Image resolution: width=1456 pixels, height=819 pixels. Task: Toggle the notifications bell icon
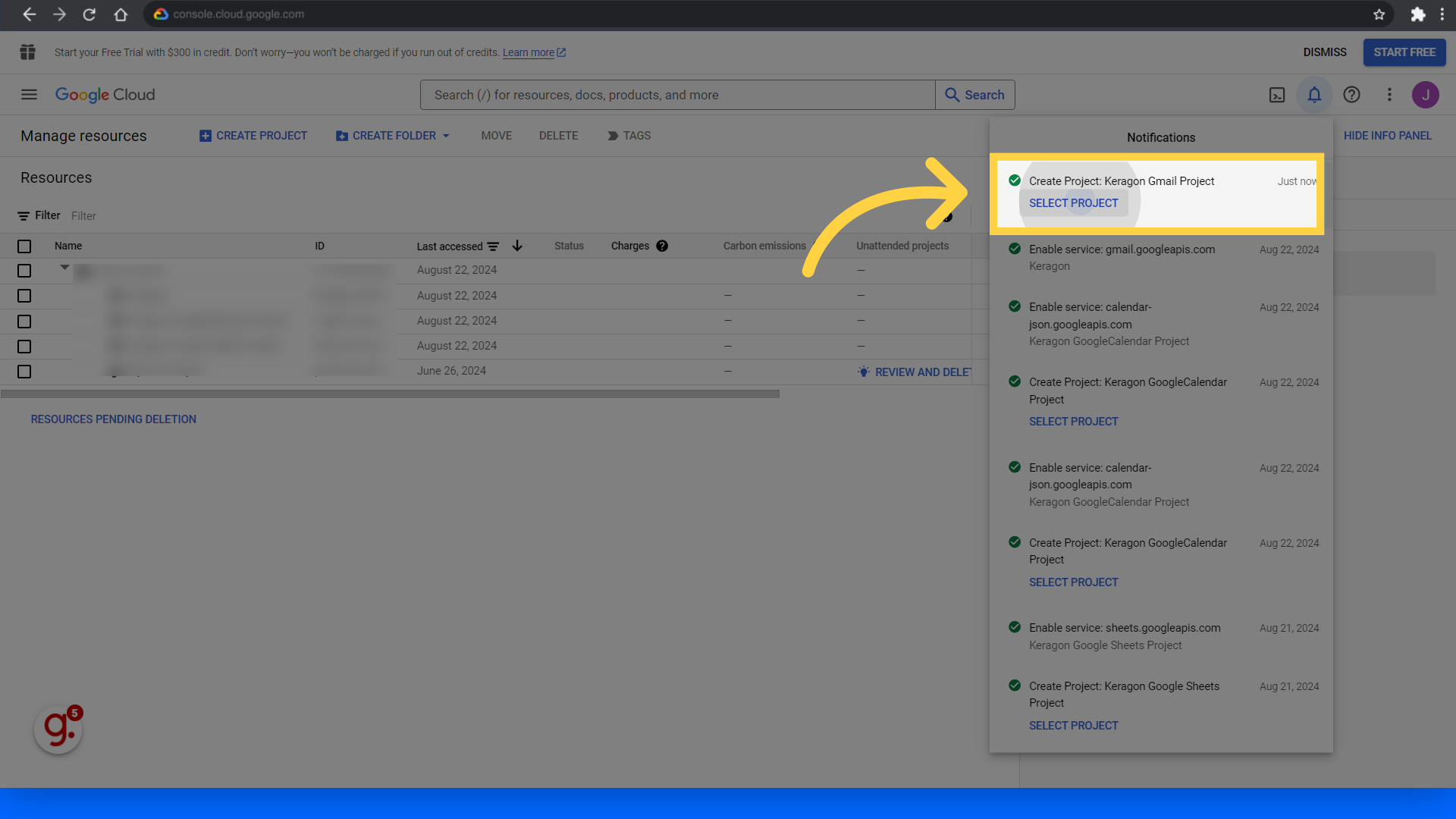1314,95
